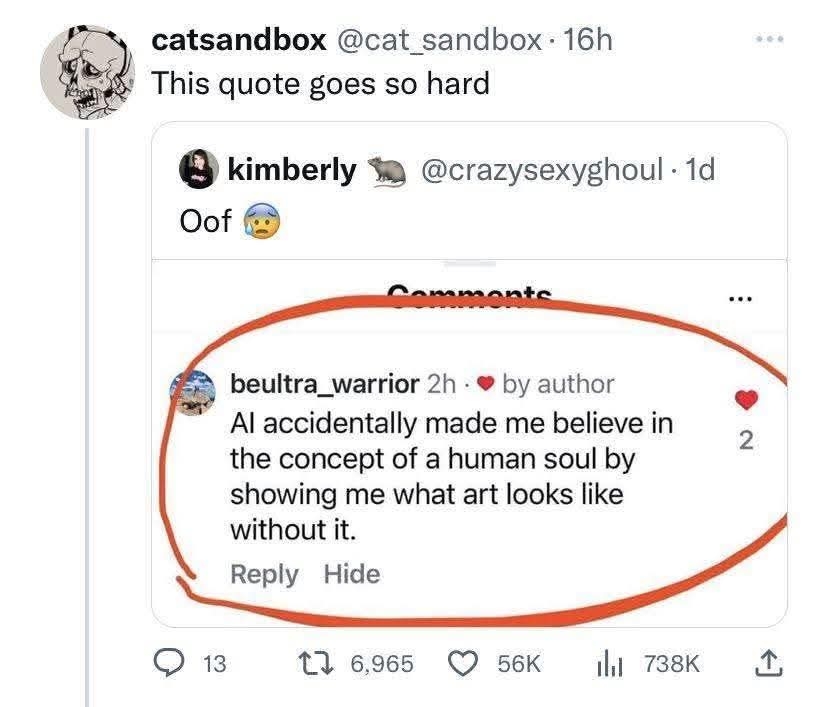Viewport: 828px width, 707px height.
Task: Select the beultra_warrior username in the comment
Action: 325,383
